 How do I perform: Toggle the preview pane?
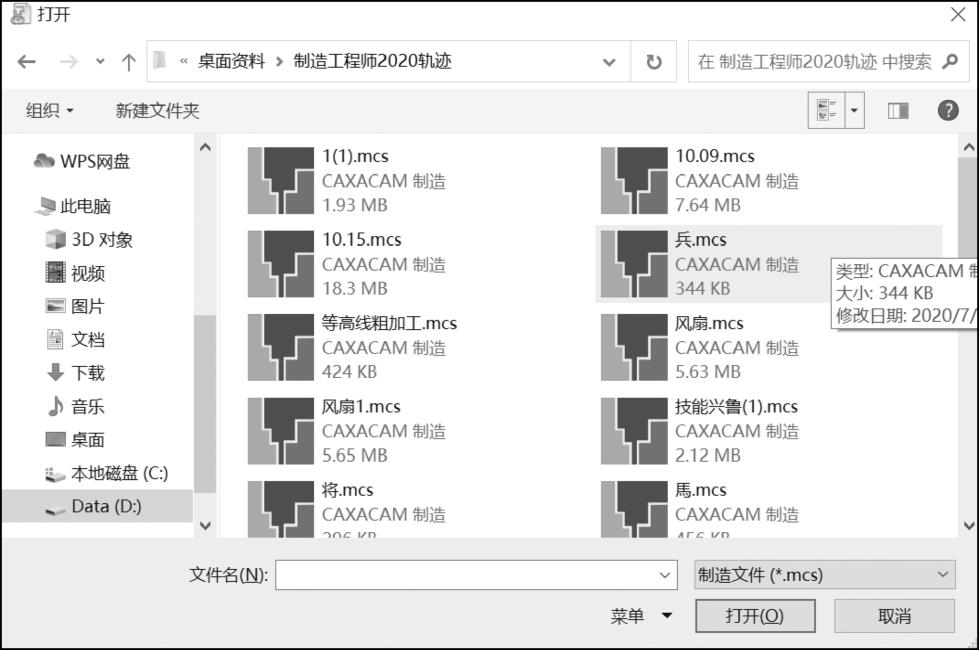click(898, 111)
